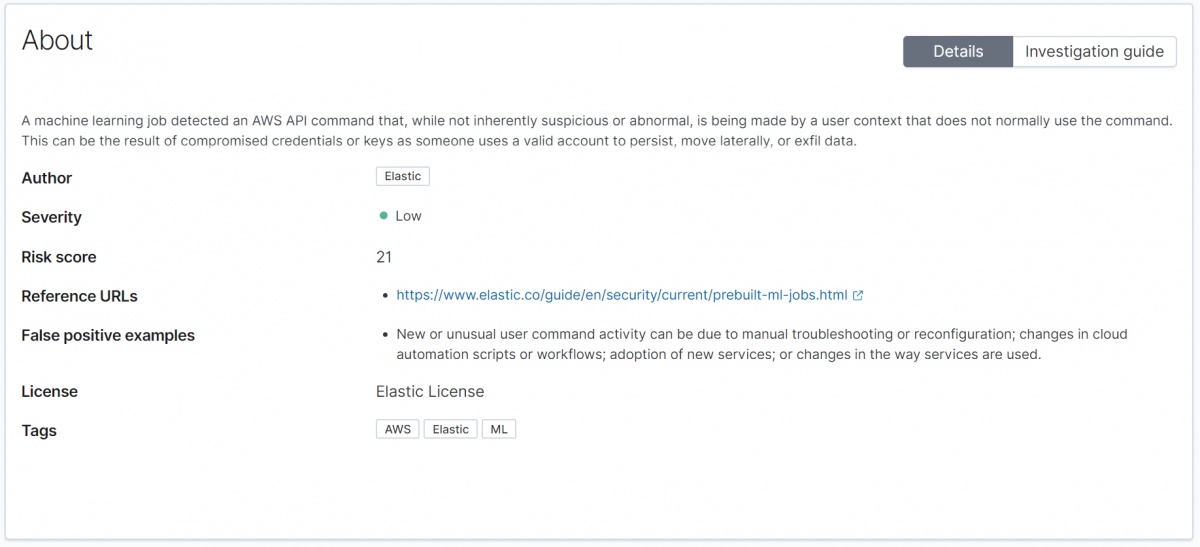The width and height of the screenshot is (1200, 547).
Task: Click the risk score value 21
Action: [384, 257]
